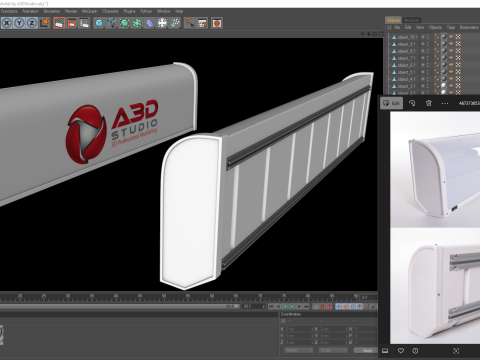This screenshot has width=480, height=360.
Task: Click the trash delete icon in photo viewer
Action: (429, 103)
